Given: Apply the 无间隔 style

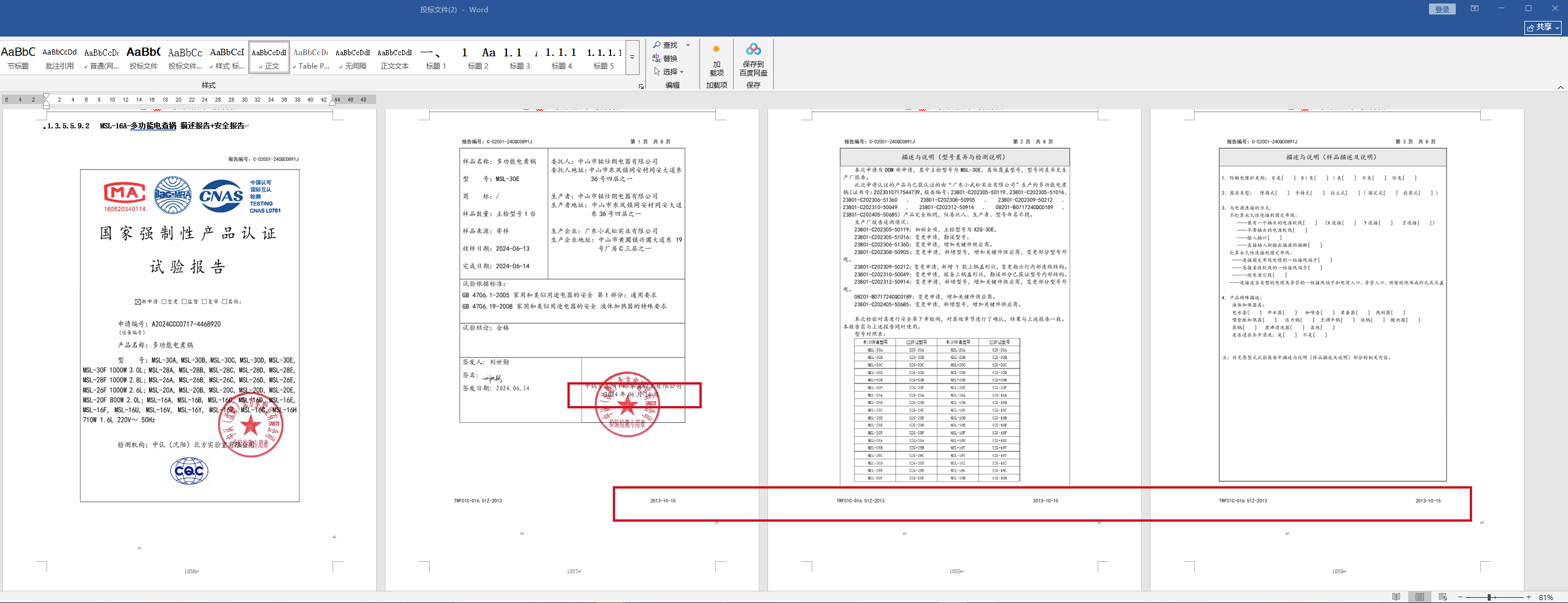Looking at the screenshot, I should [x=353, y=58].
